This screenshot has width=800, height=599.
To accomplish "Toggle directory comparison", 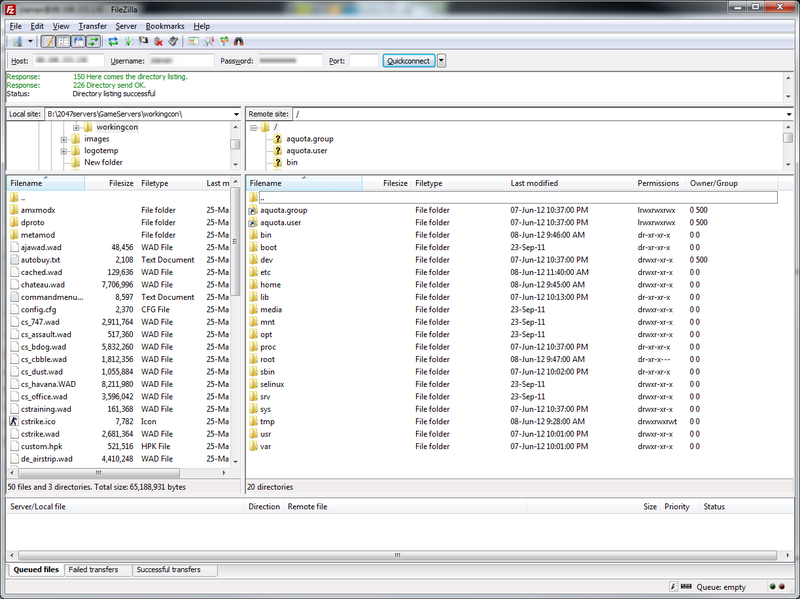I will pyautogui.click(x=209, y=41).
